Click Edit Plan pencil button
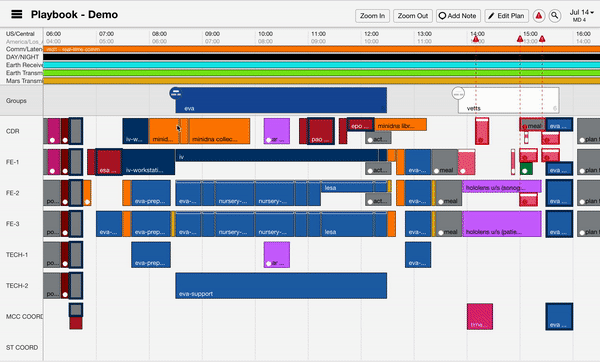 point(507,16)
